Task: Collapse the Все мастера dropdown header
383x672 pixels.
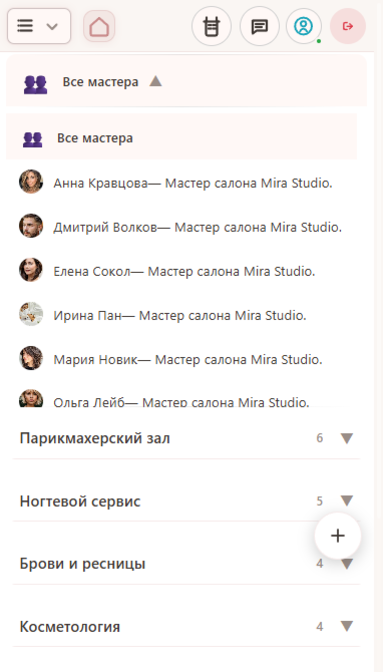Action: tap(187, 81)
